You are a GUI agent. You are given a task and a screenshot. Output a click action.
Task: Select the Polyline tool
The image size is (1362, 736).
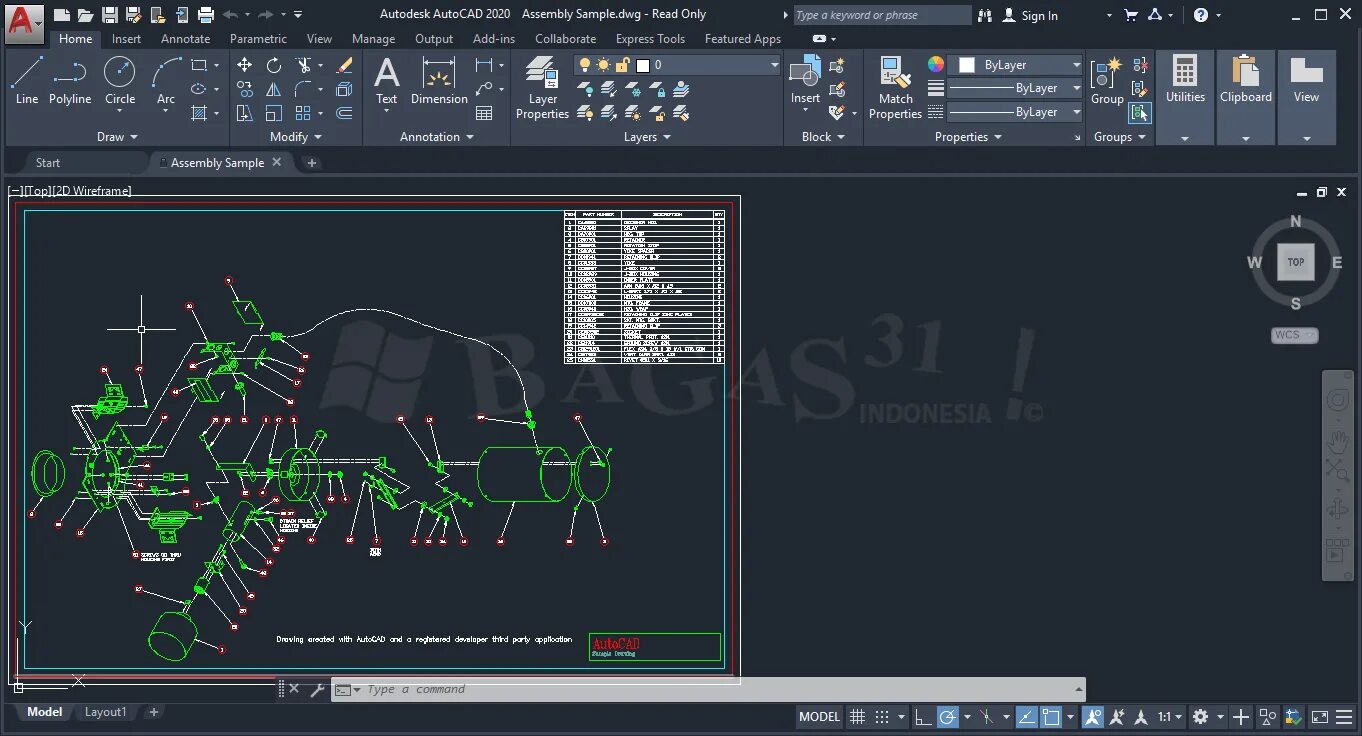[x=70, y=81]
